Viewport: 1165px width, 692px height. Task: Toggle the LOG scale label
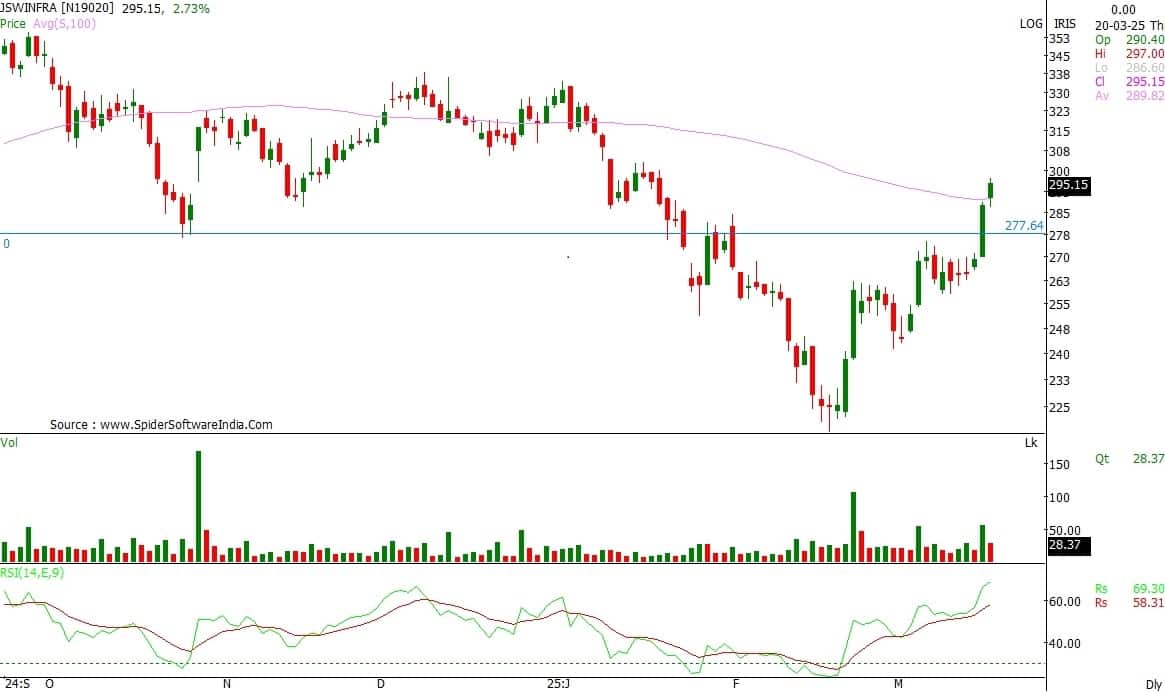pyautogui.click(x=1030, y=23)
